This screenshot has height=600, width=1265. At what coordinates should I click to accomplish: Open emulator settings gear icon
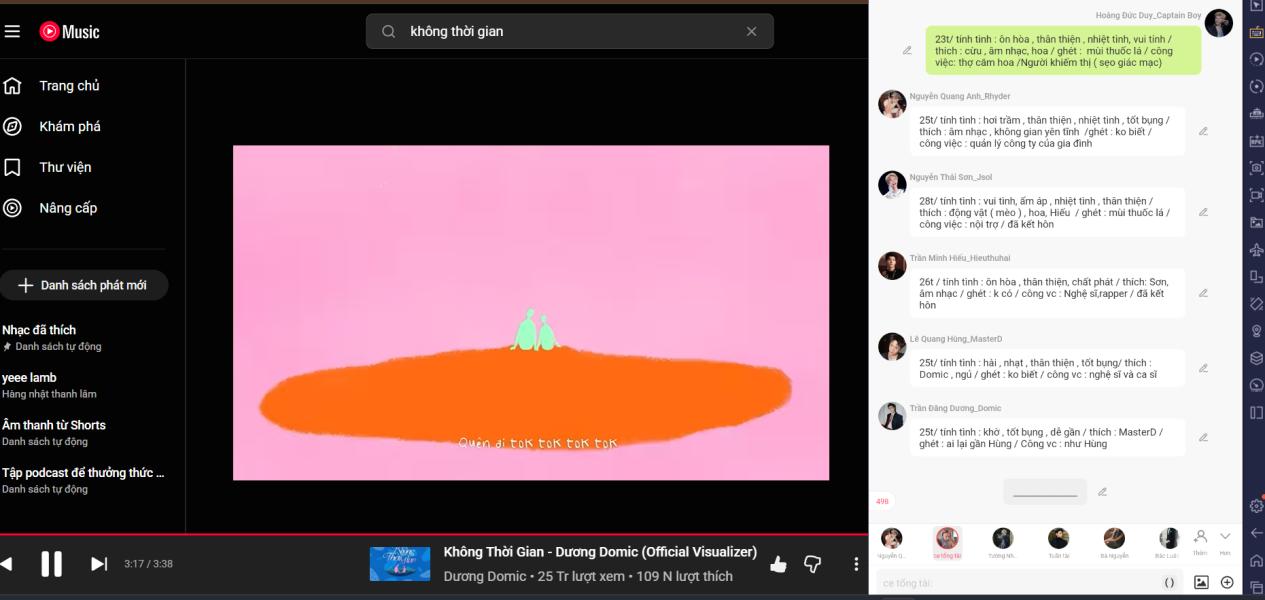tap(1257, 506)
